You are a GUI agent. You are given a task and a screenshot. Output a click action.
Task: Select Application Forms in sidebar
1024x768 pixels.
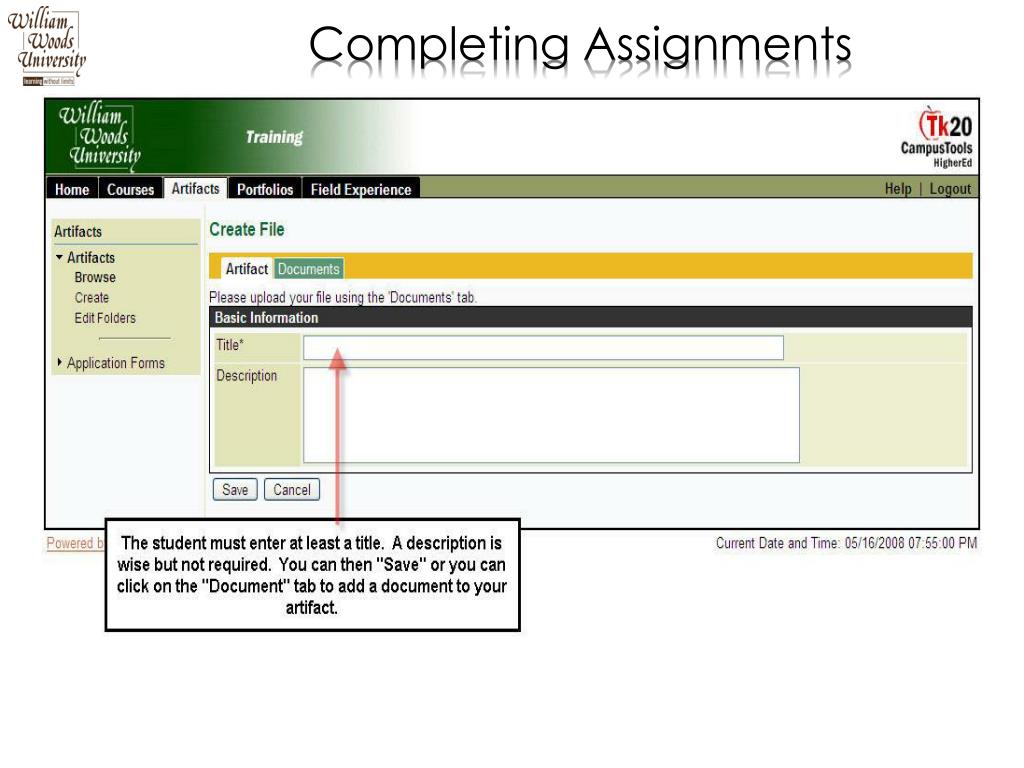(116, 362)
